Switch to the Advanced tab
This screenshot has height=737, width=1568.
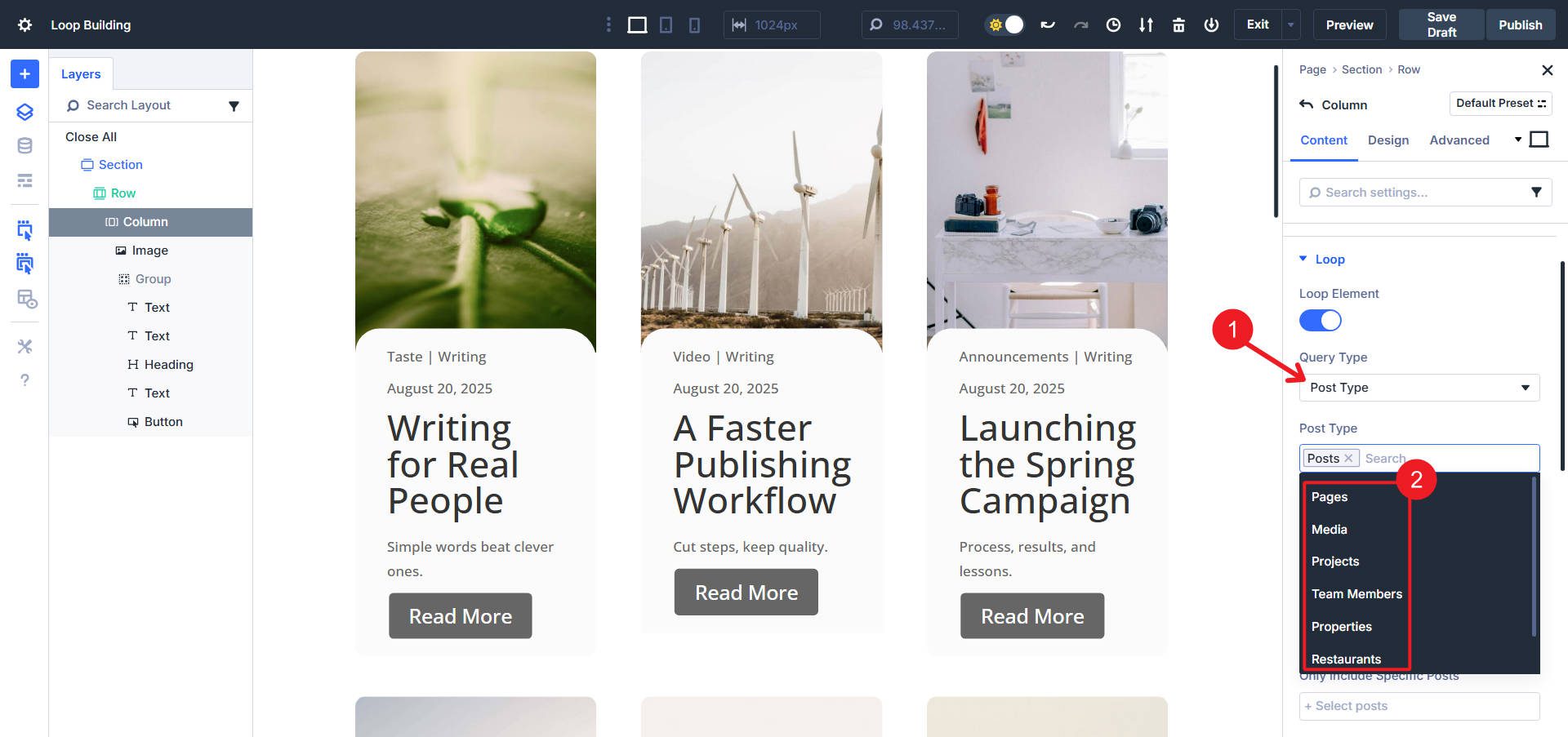(x=1459, y=140)
